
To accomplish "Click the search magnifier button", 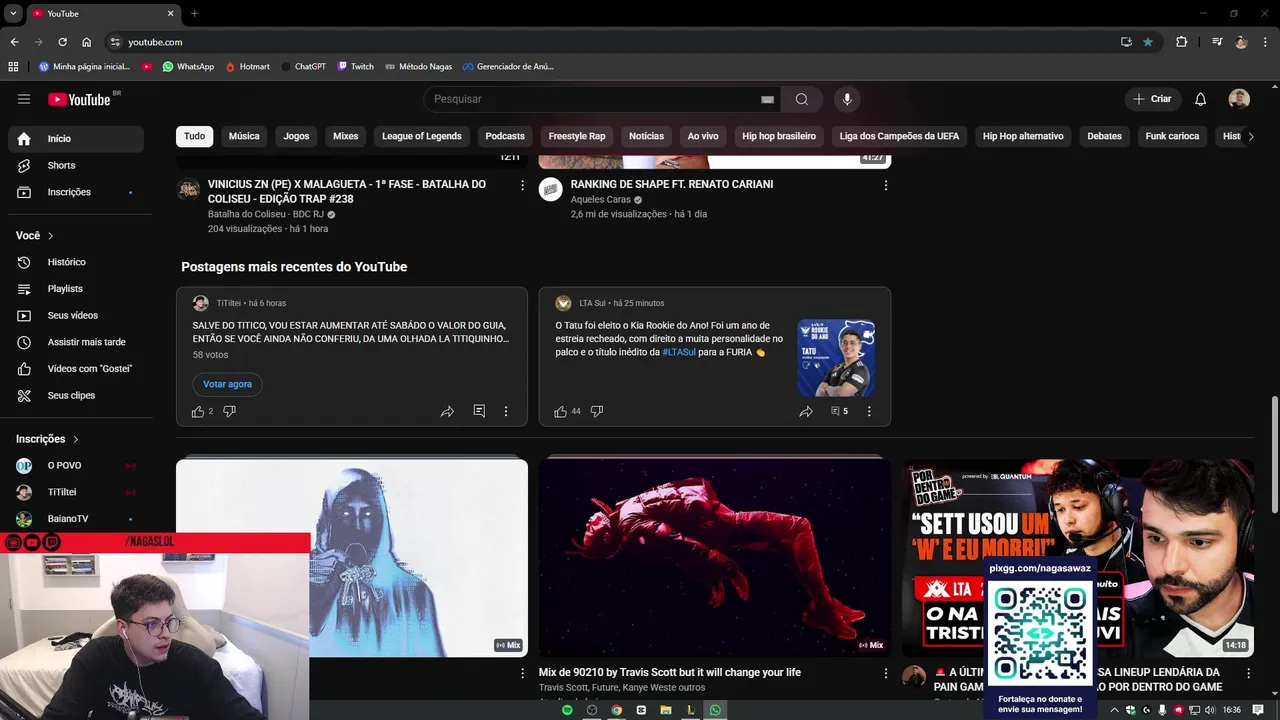I will [x=801, y=99].
